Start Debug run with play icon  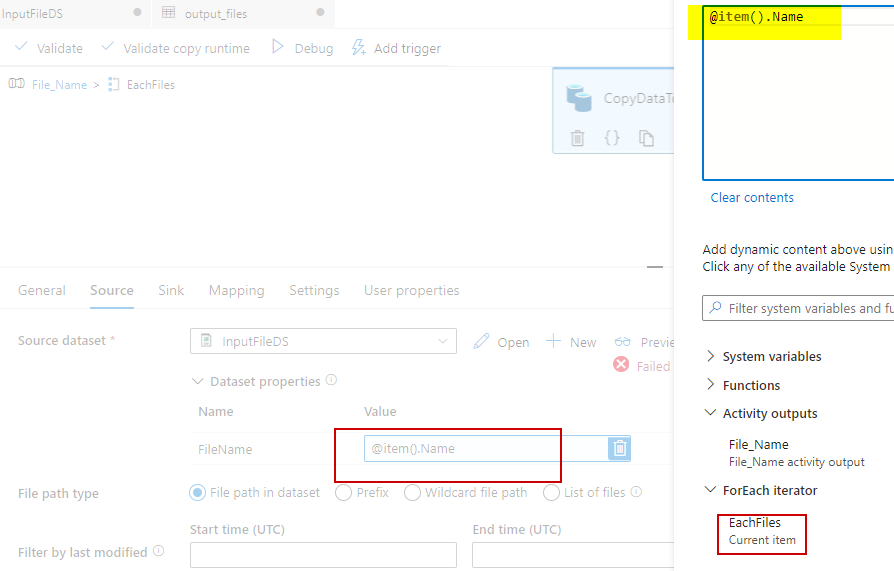[302, 48]
